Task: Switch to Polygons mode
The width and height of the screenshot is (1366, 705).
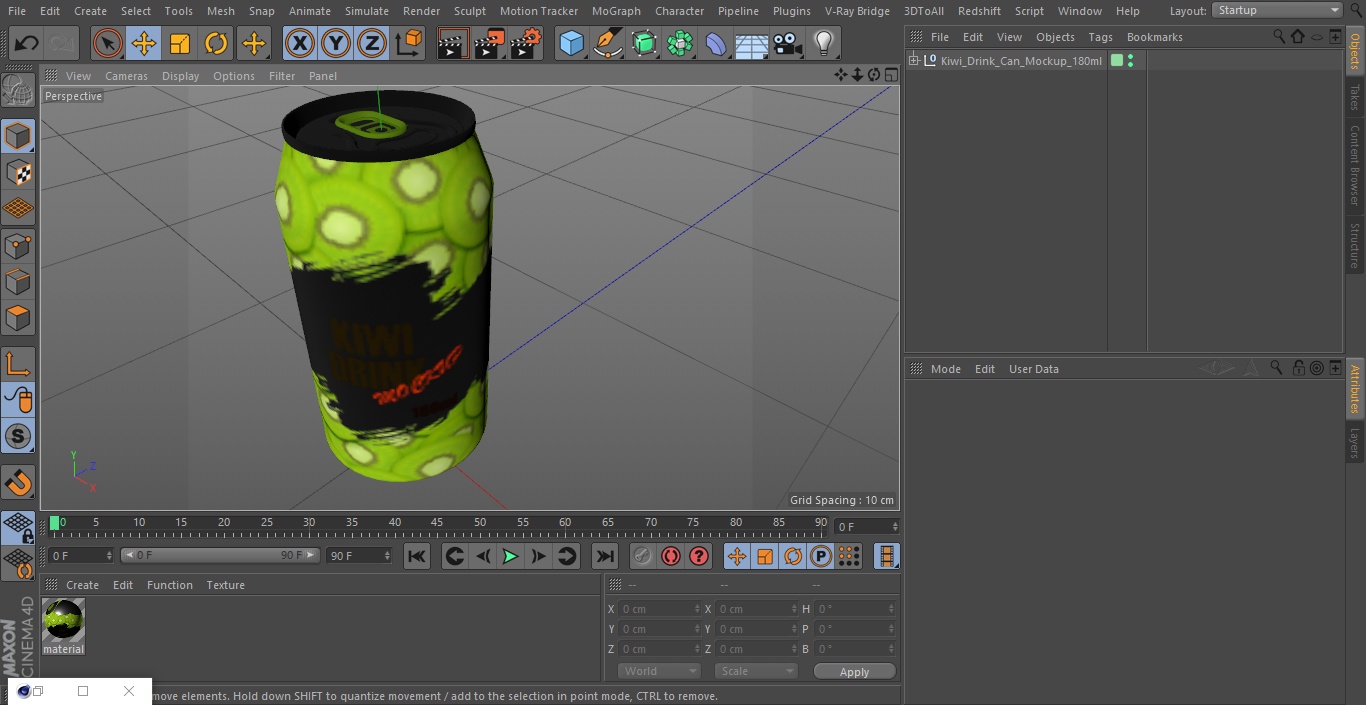Action: (18, 318)
